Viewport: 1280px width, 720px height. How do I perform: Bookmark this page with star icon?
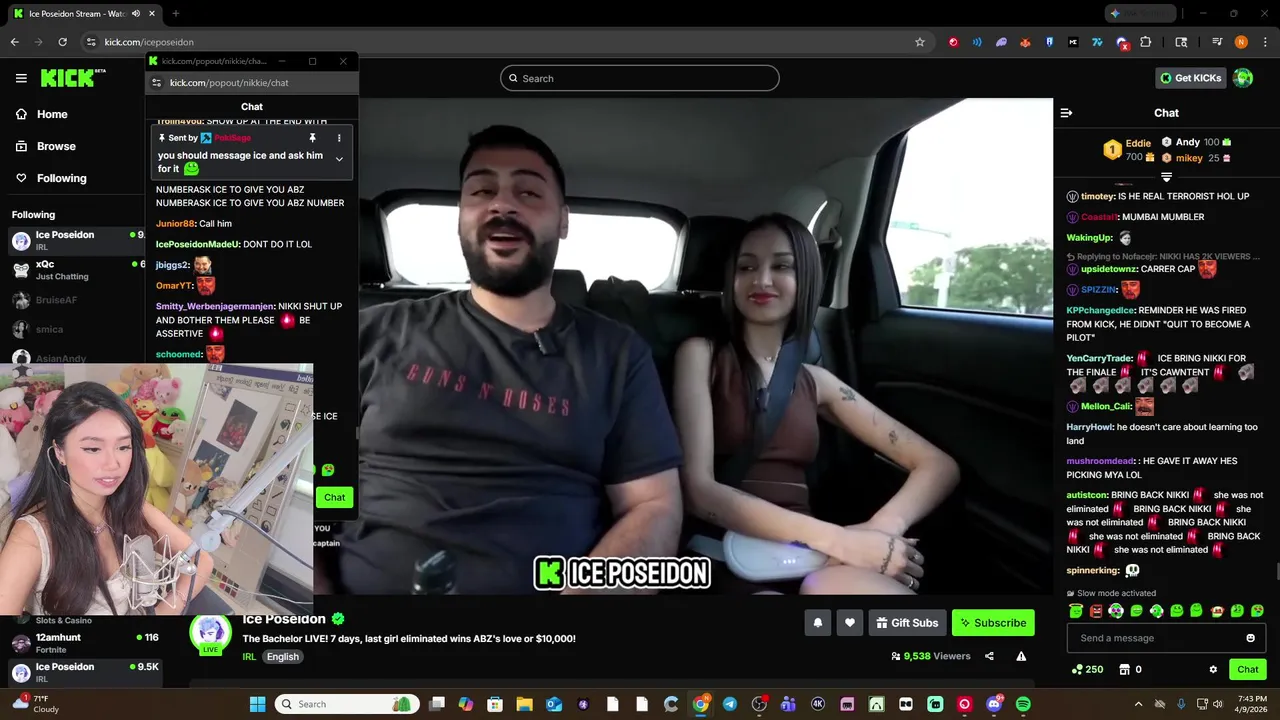(x=920, y=42)
